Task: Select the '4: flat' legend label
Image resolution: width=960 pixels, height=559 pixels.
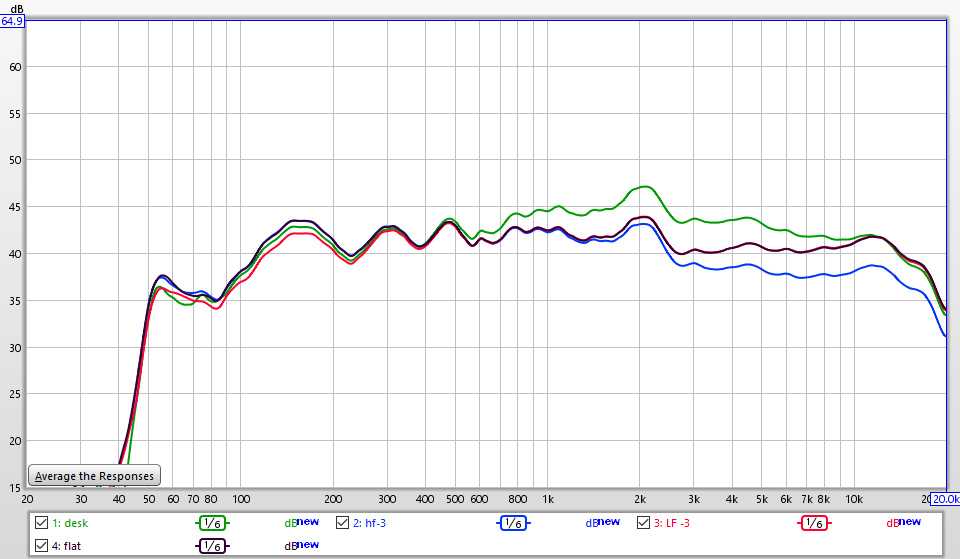Action: coord(65,545)
